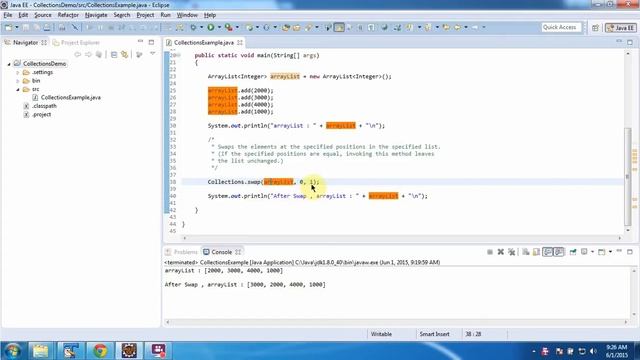The width and height of the screenshot is (640, 360).
Task: Open the Forward navigation dropdown arrow
Action: [484, 27]
